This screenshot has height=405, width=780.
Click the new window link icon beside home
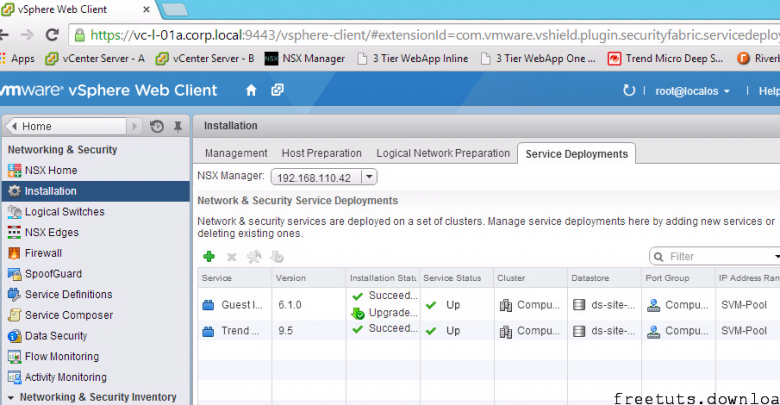click(x=277, y=90)
